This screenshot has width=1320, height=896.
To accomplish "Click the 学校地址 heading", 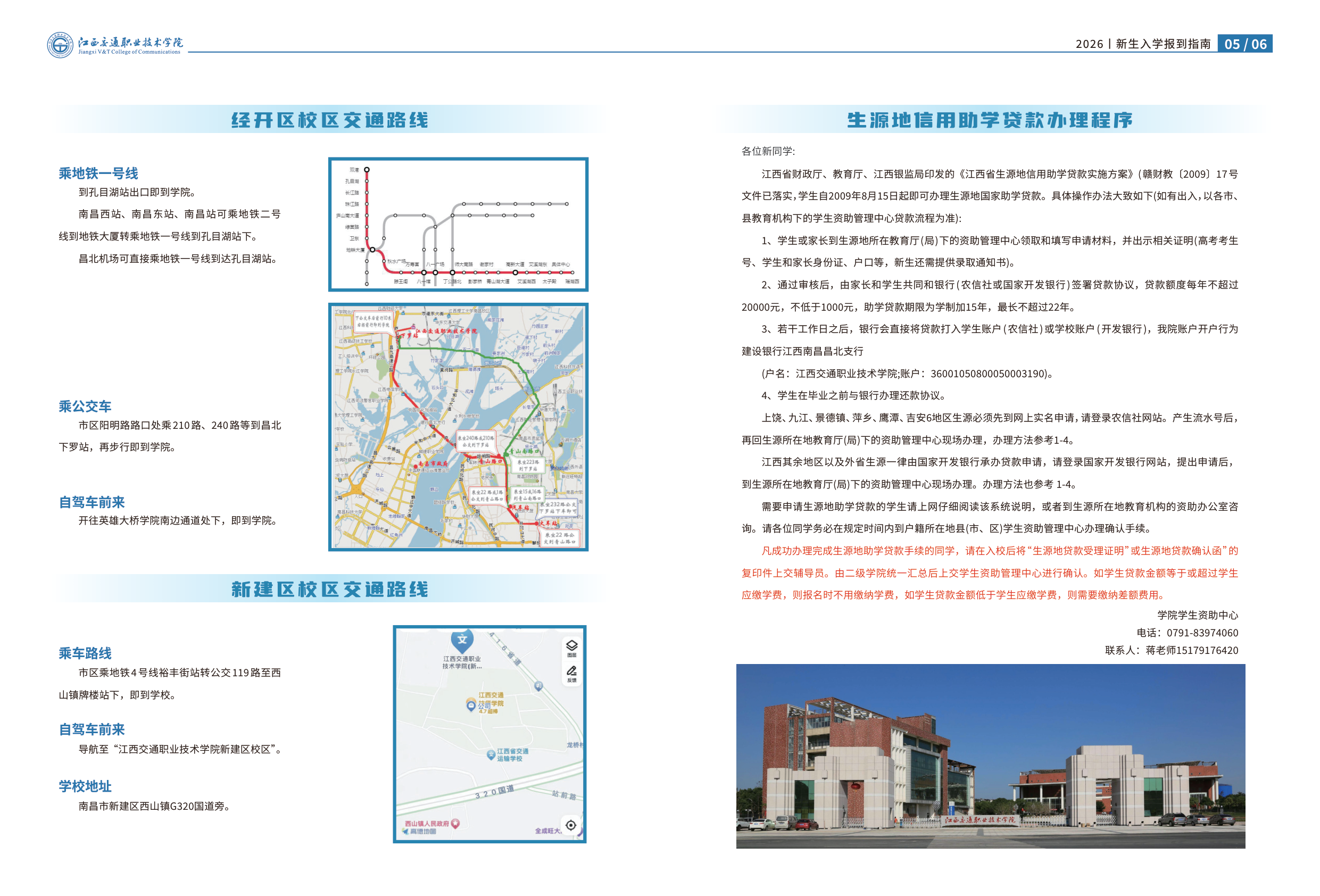I will (85, 786).
